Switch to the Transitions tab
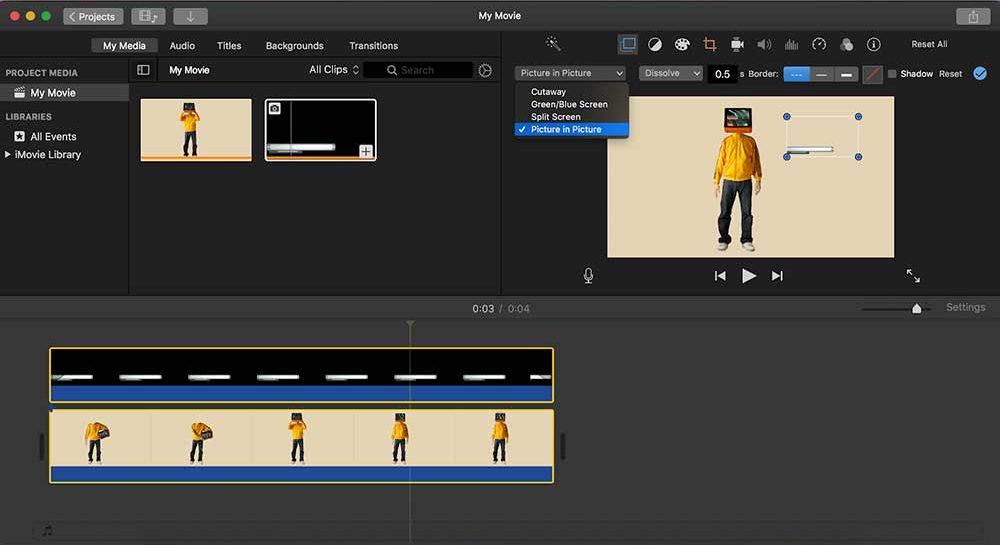1000x545 pixels. (374, 46)
